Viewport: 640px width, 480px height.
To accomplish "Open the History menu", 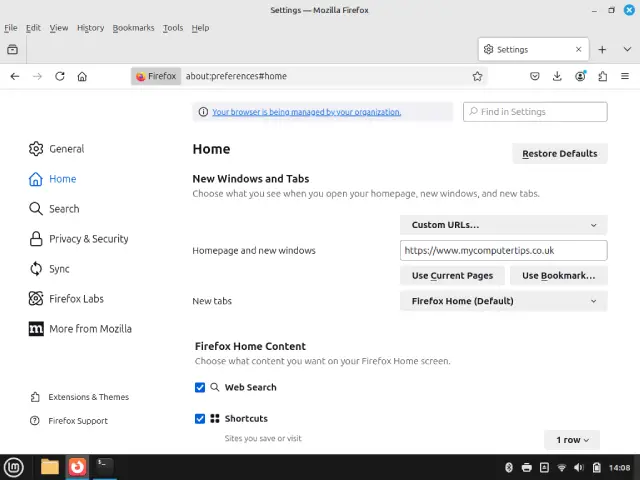I will [x=91, y=28].
